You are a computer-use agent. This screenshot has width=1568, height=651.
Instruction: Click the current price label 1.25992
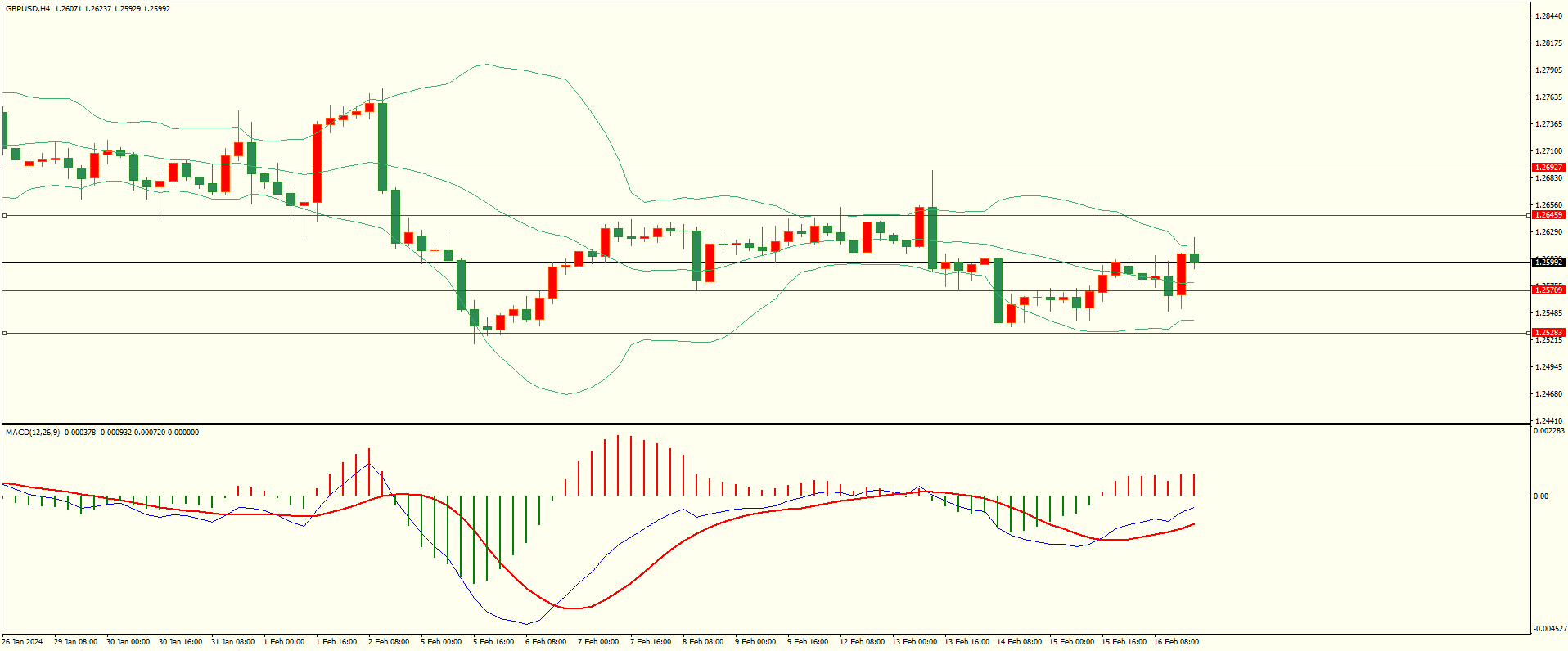pyautogui.click(x=1548, y=263)
